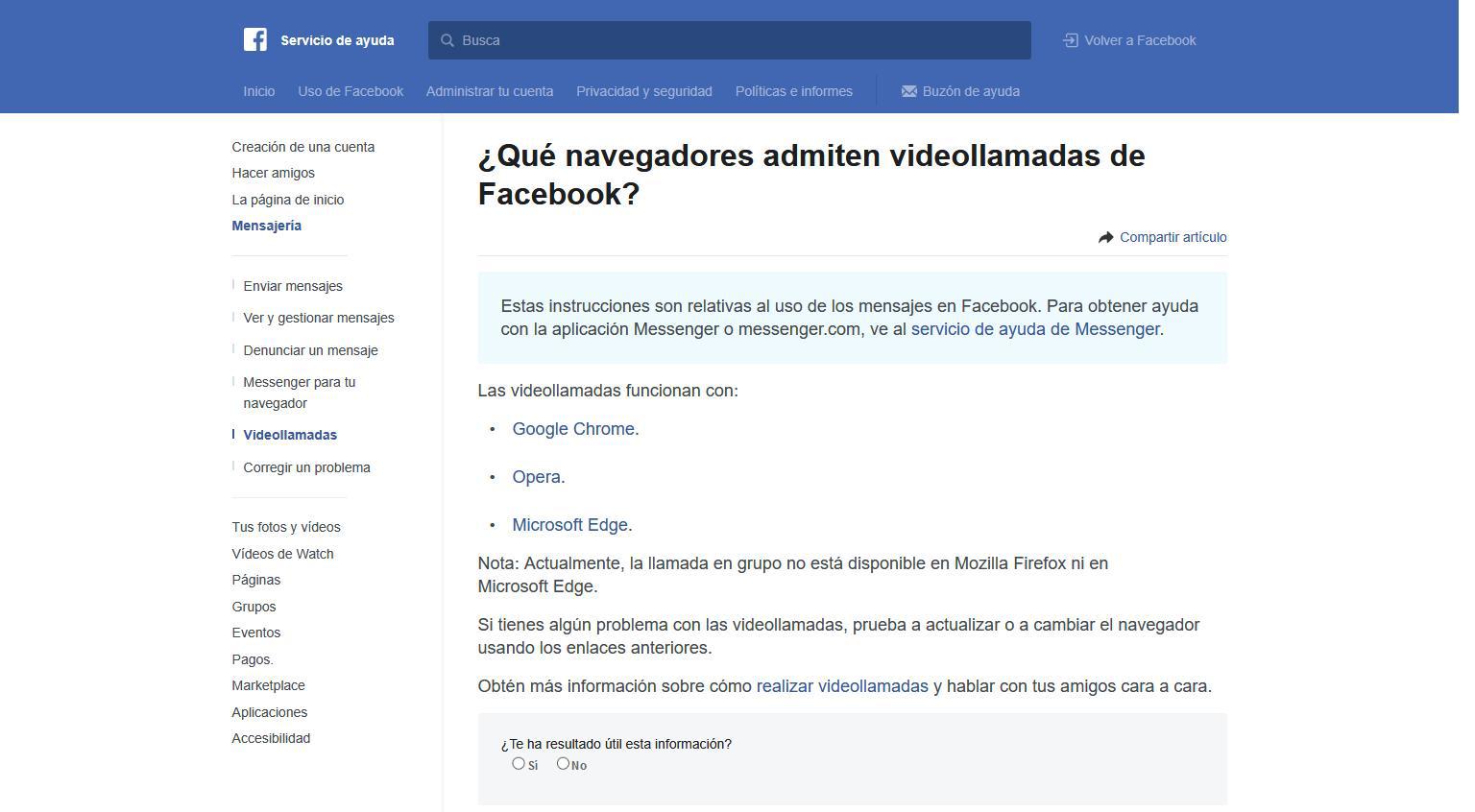Viewport: 1475px width, 812px height.
Task: Open the realizar videollamadas link
Action: pyautogui.click(x=842, y=686)
